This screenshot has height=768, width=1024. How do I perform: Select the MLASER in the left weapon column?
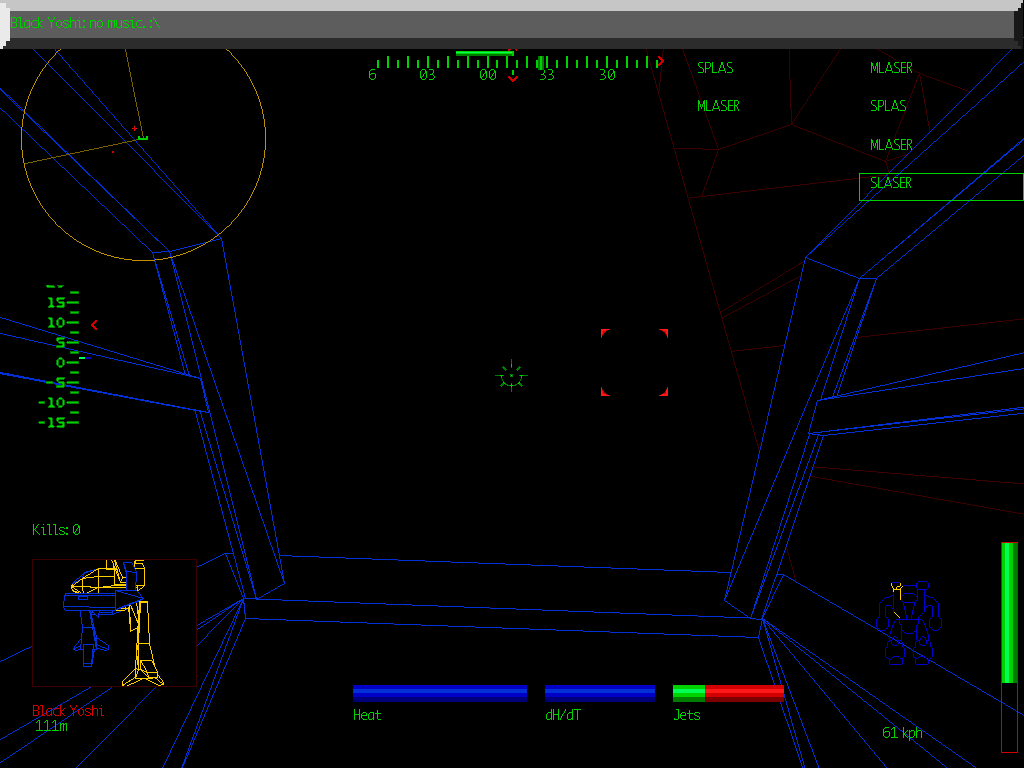(x=718, y=106)
